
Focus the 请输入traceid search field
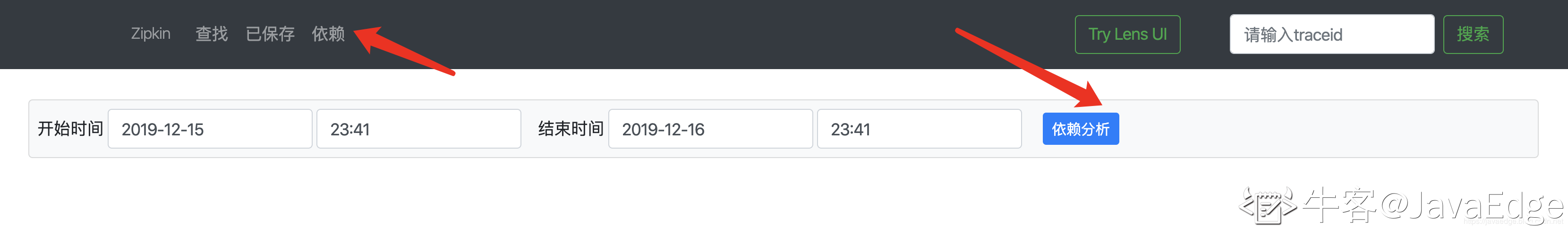point(1331,35)
